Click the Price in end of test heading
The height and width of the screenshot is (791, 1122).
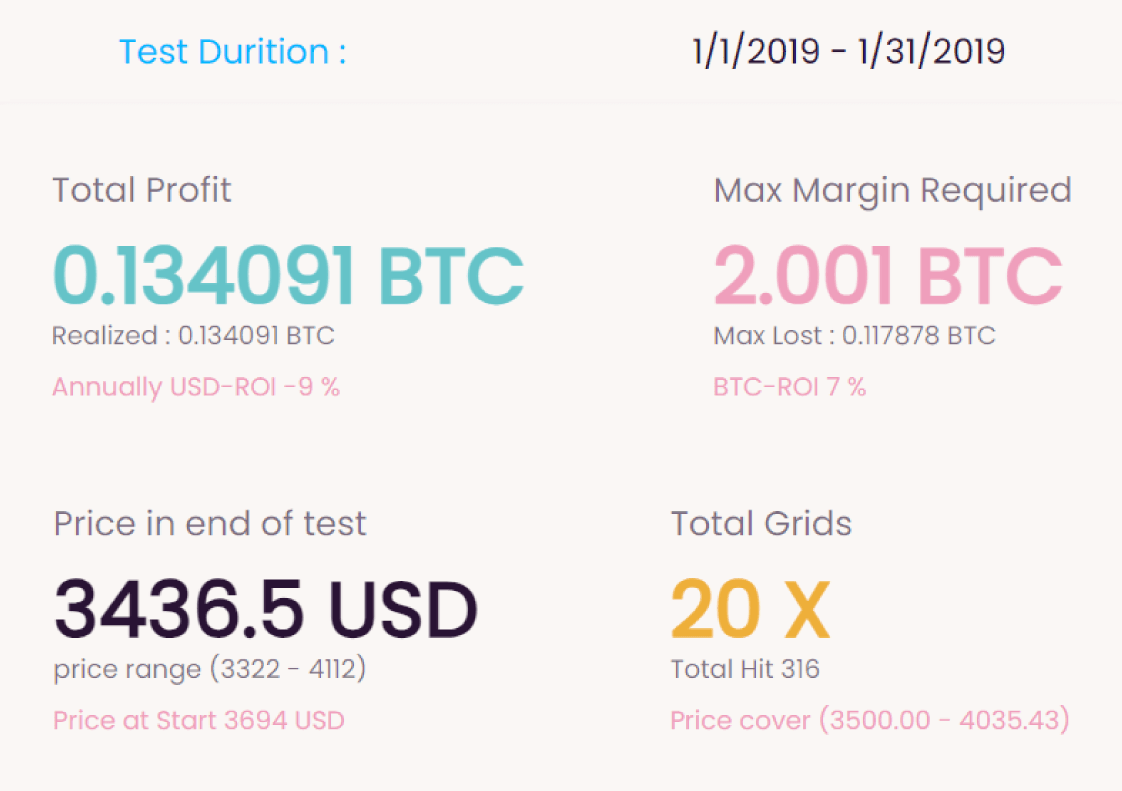[210, 523]
